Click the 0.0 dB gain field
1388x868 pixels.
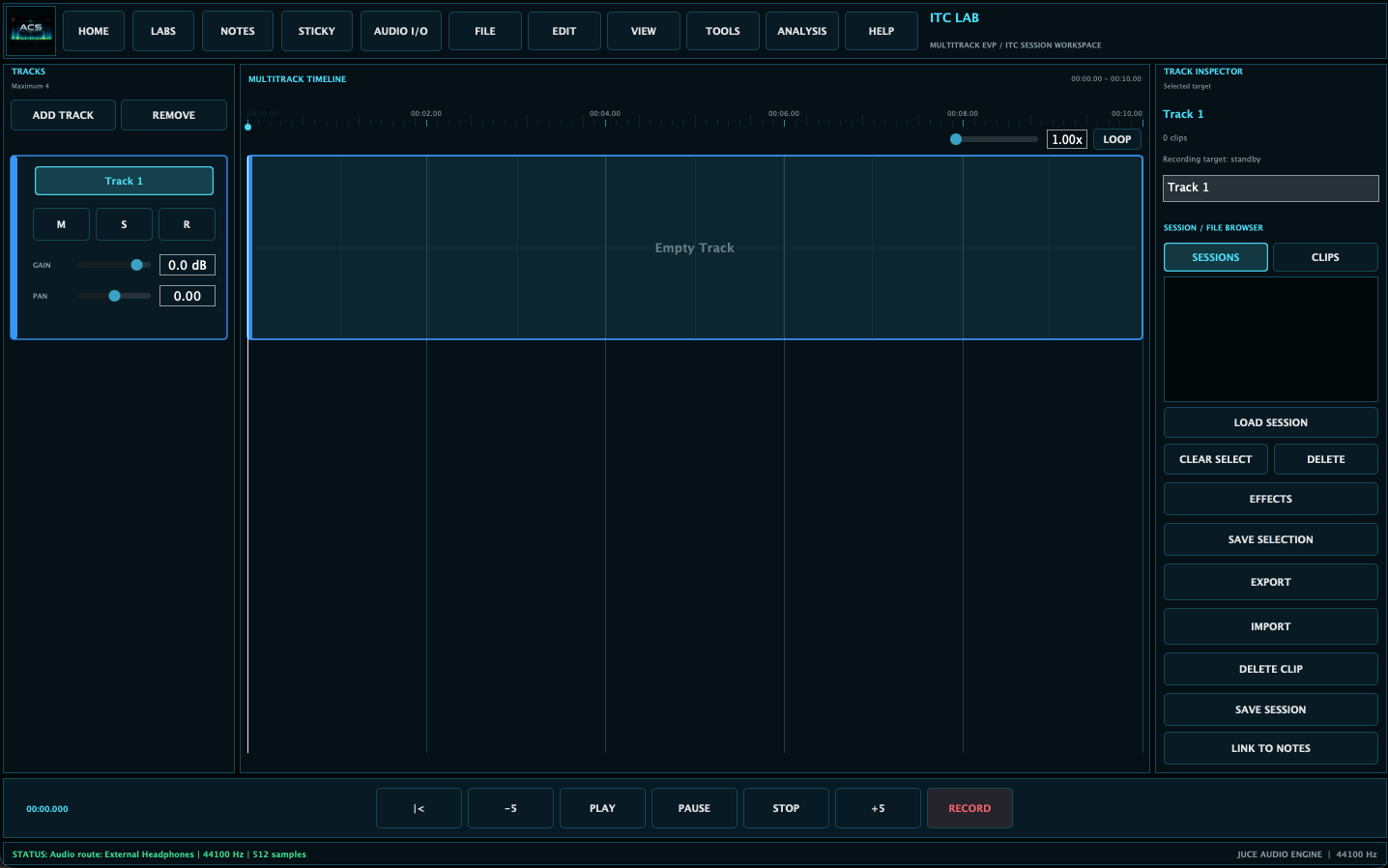point(188,265)
